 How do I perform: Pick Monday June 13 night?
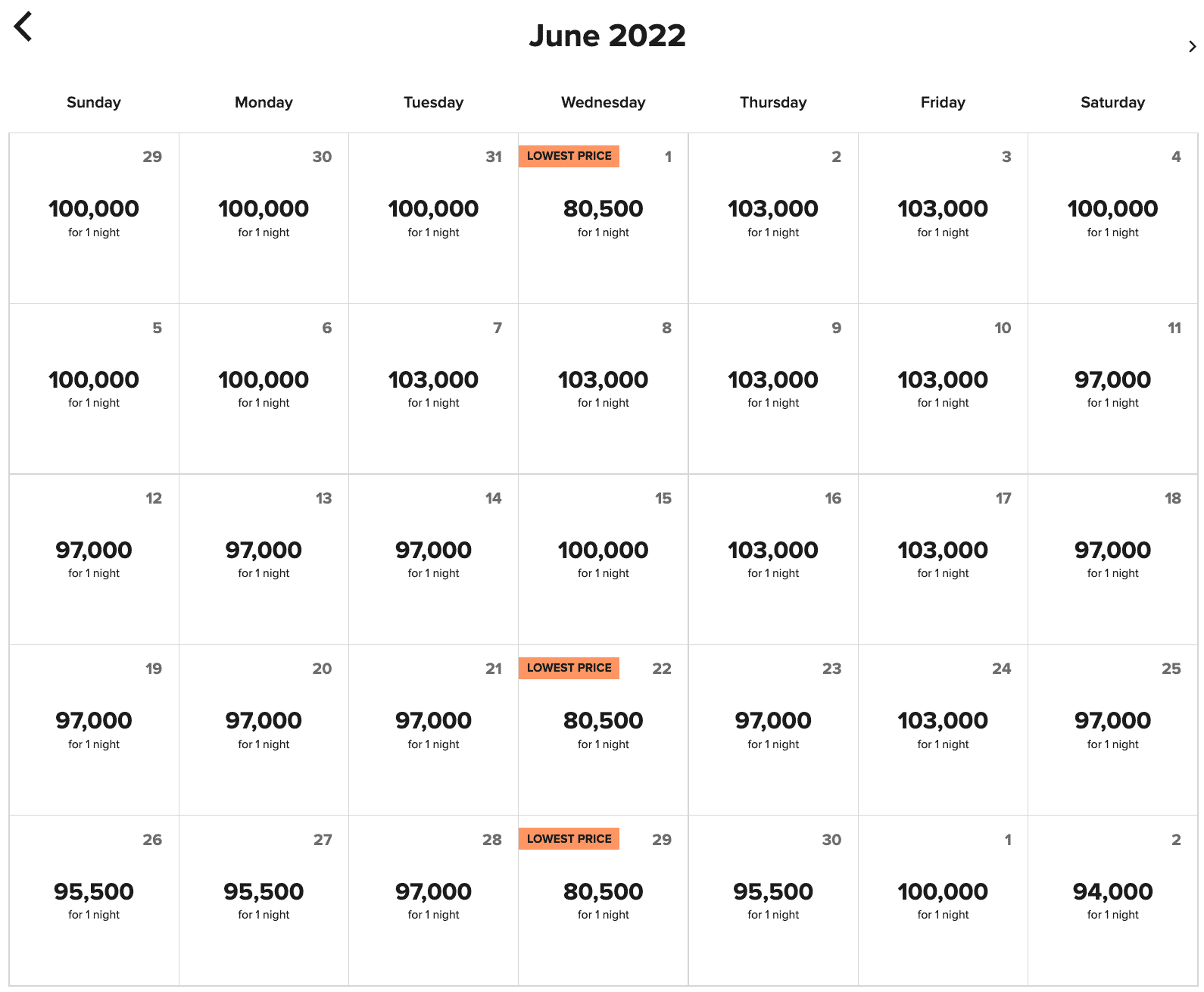click(x=264, y=560)
